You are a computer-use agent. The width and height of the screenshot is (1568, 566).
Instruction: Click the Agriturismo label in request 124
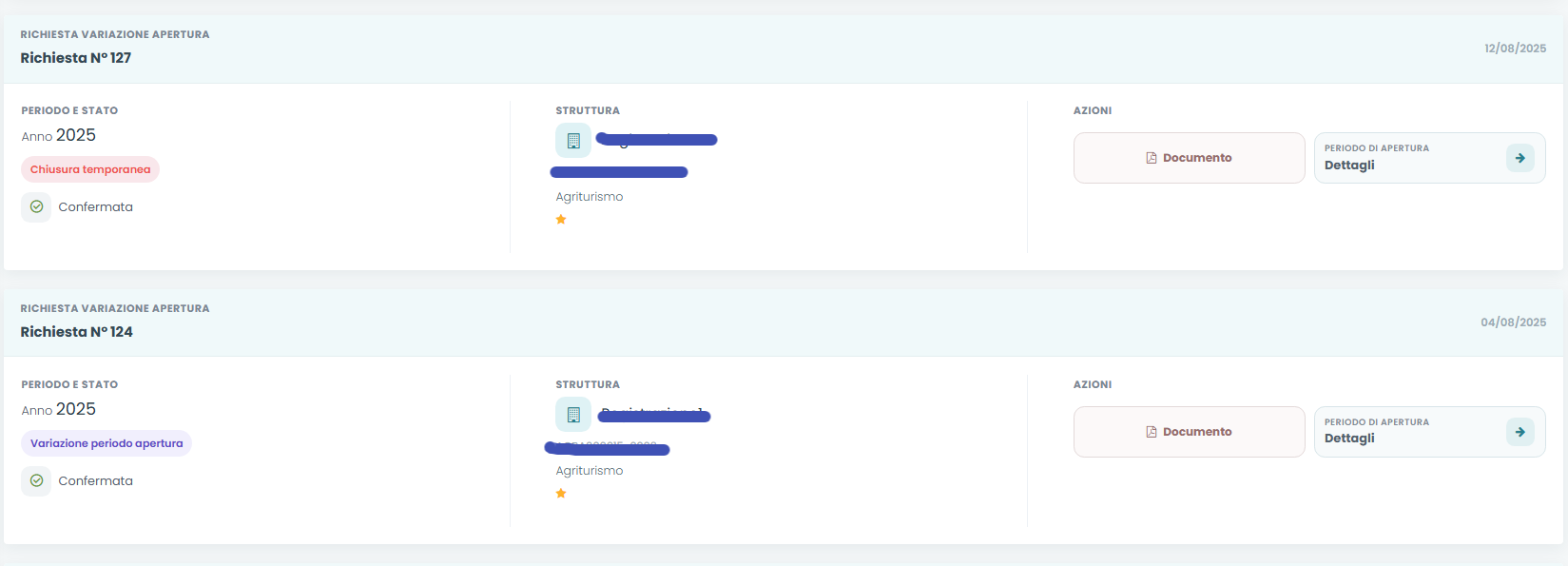point(590,471)
